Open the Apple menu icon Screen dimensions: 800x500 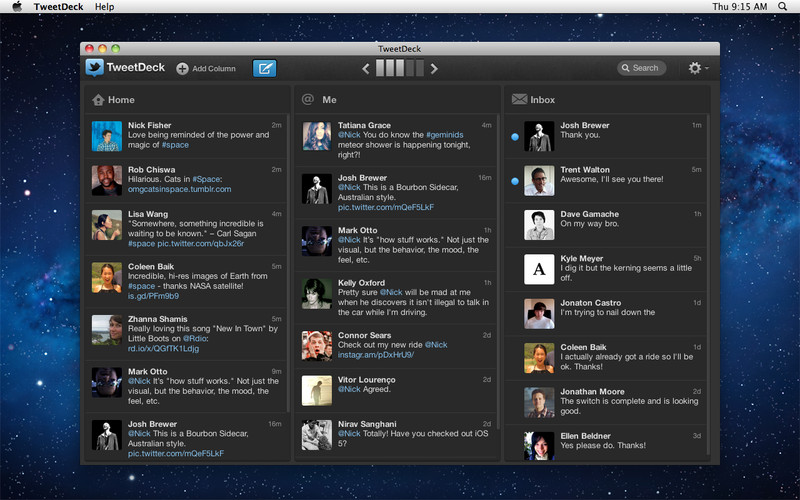[x=17, y=7]
